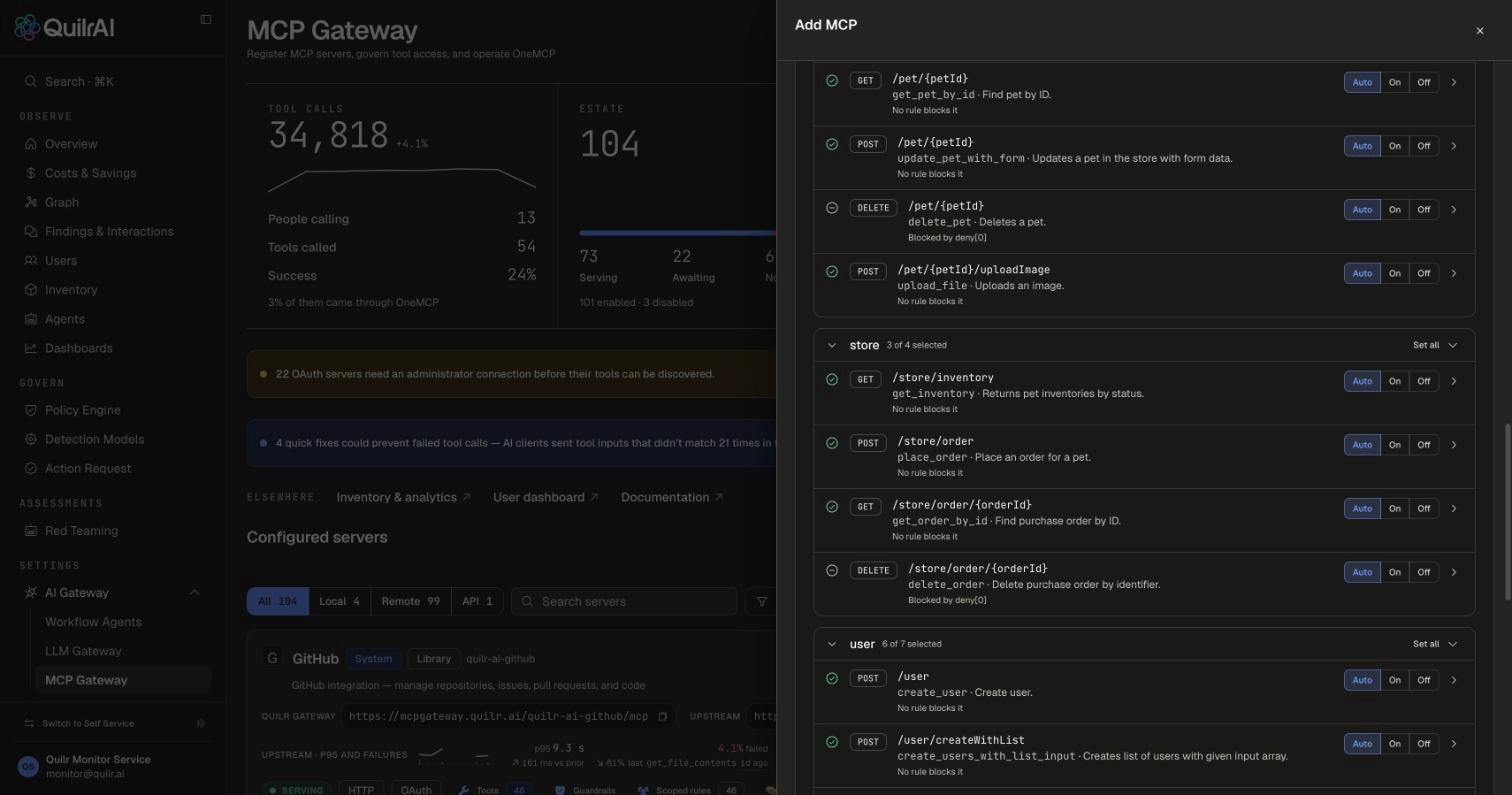Close the Add MCP panel
Viewport: 1512px width, 795px height.
1480,31
